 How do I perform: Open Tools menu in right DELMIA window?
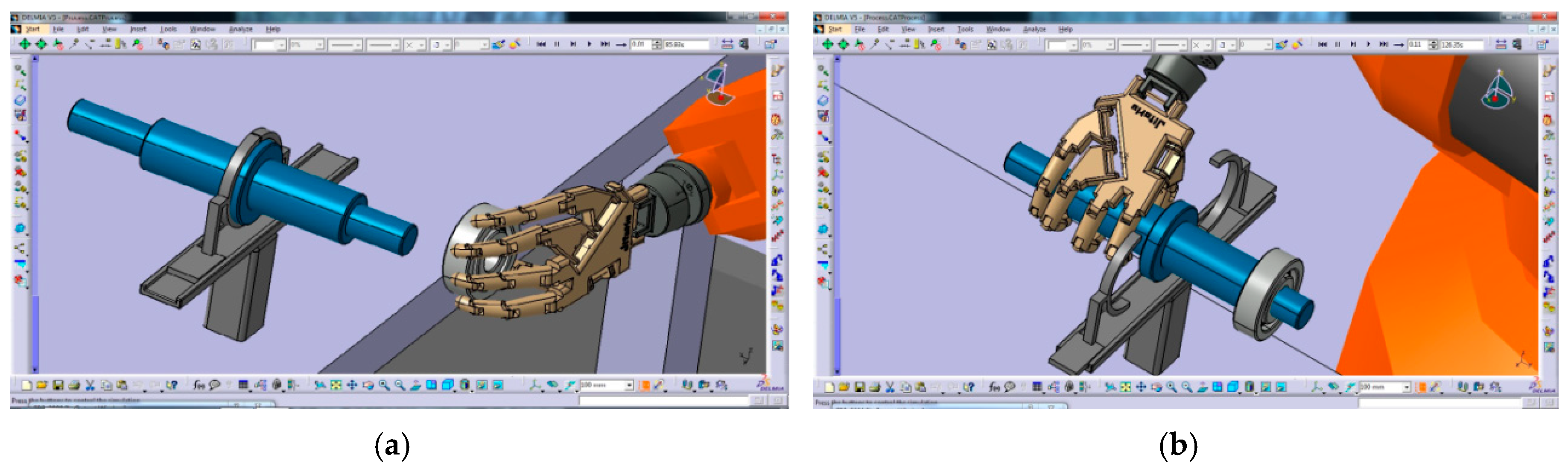pyautogui.click(x=965, y=29)
